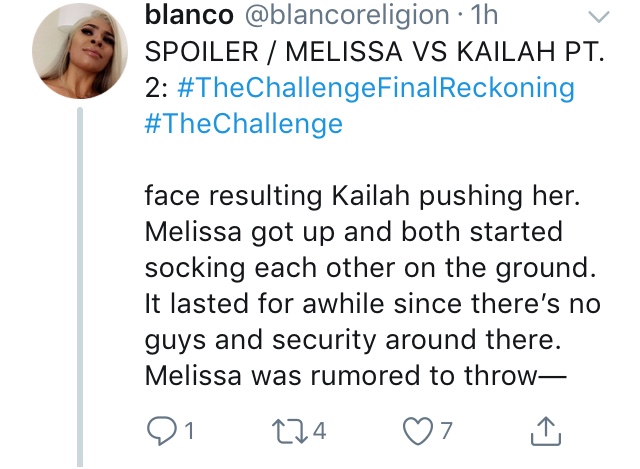
Task: Open the share icon for this tweet
Action: tap(546, 431)
